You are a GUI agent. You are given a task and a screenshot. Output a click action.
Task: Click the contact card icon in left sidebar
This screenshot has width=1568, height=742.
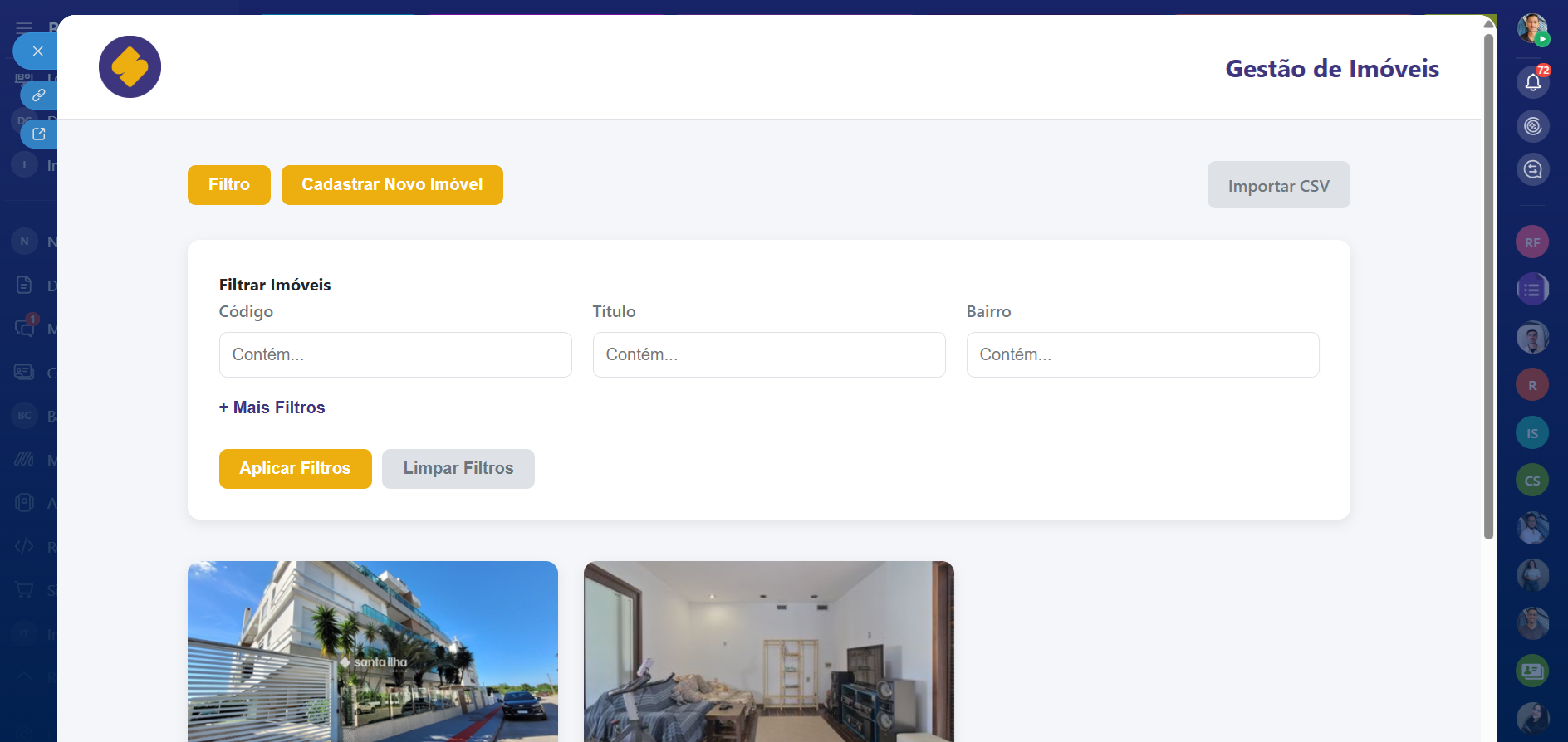(24, 372)
